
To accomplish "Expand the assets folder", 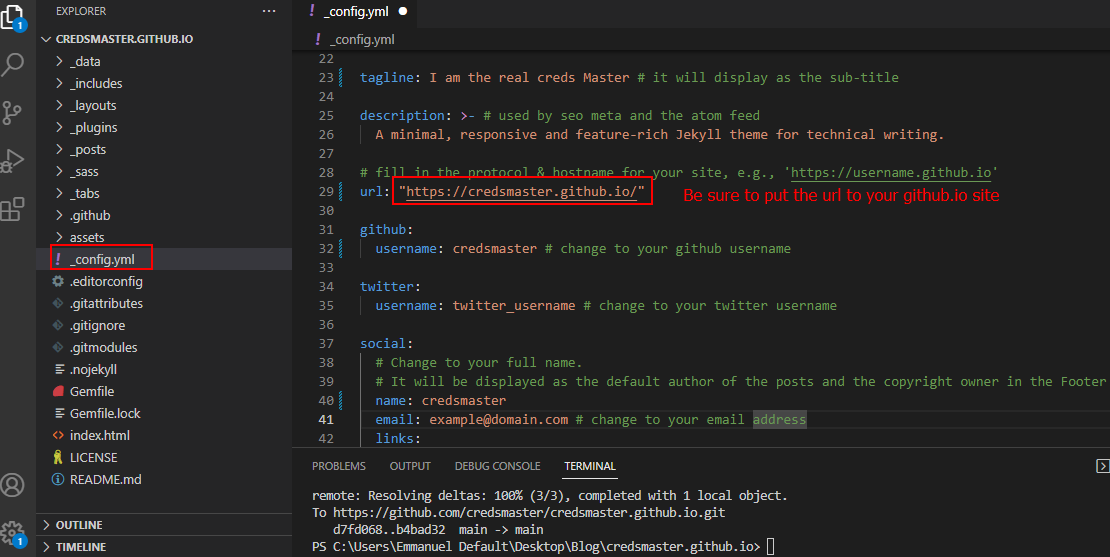I will [59, 237].
